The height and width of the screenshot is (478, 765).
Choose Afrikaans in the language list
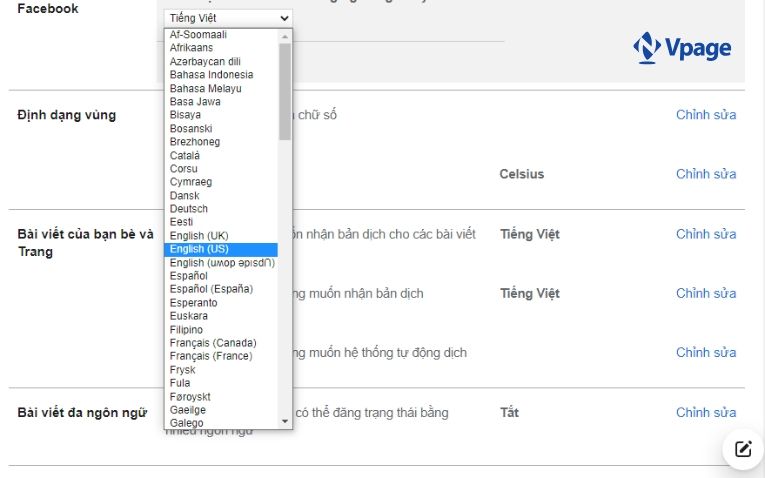click(191, 48)
